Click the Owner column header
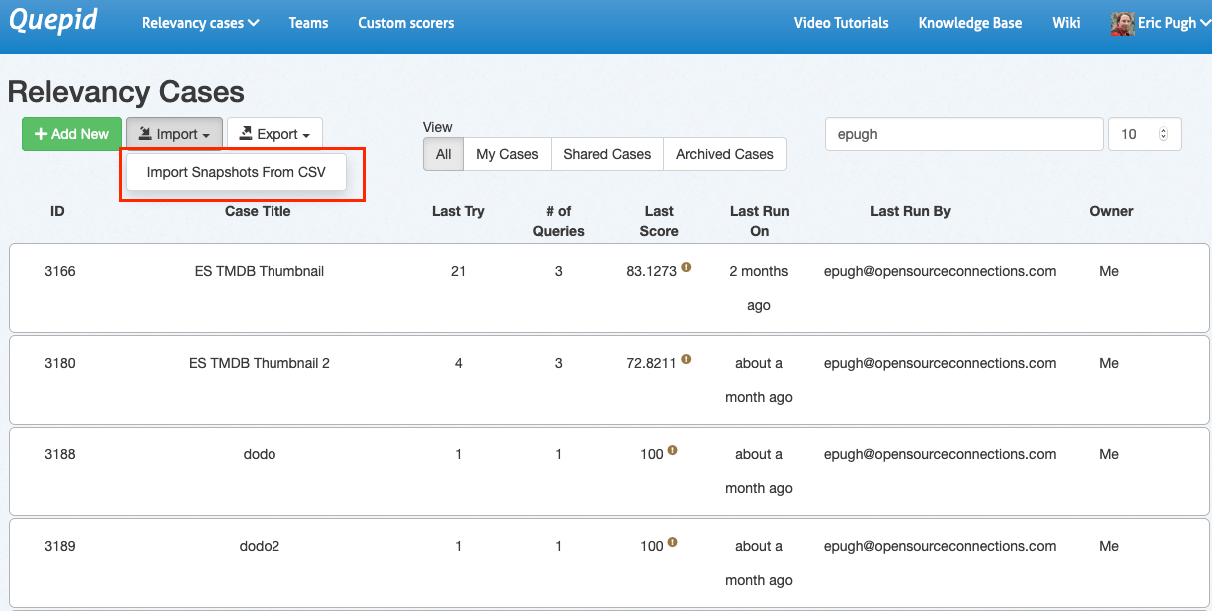1212x611 pixels. (1111, 211)
